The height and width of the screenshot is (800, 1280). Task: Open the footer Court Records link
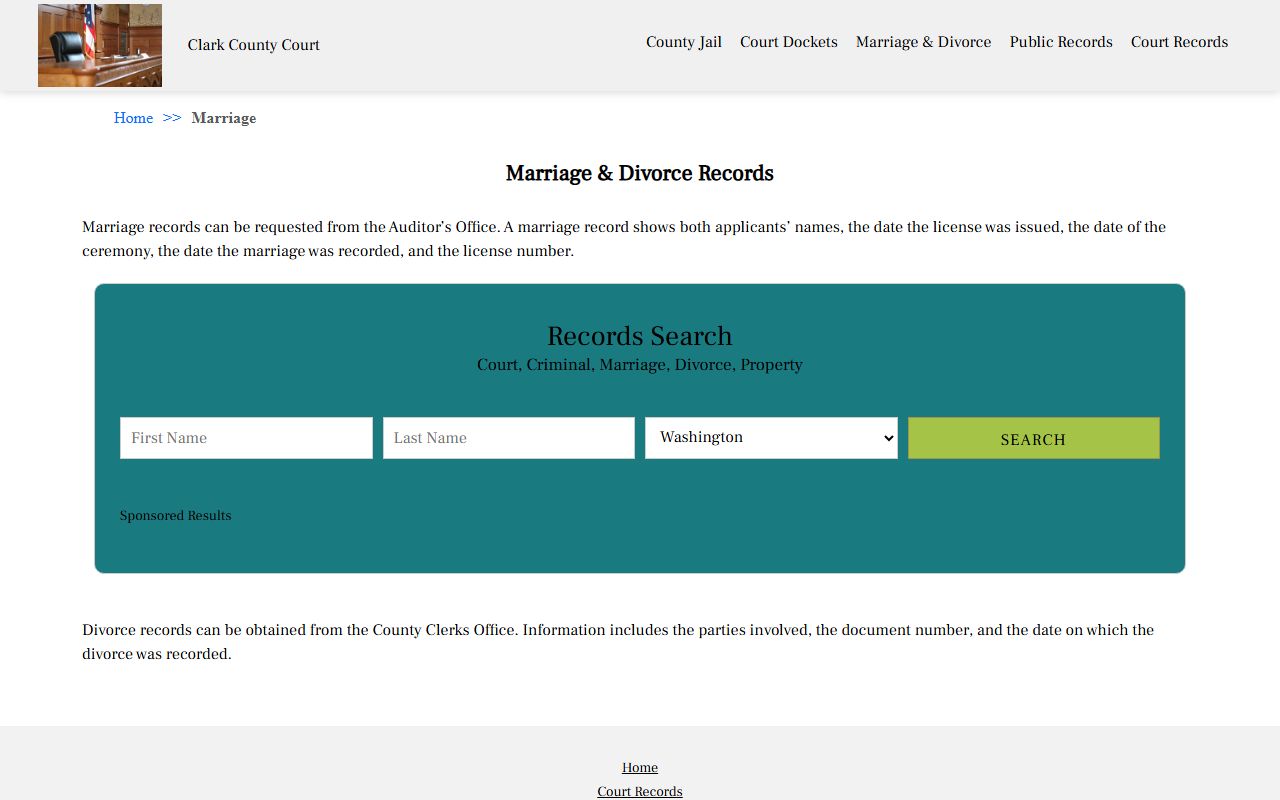tap(640, 791)
